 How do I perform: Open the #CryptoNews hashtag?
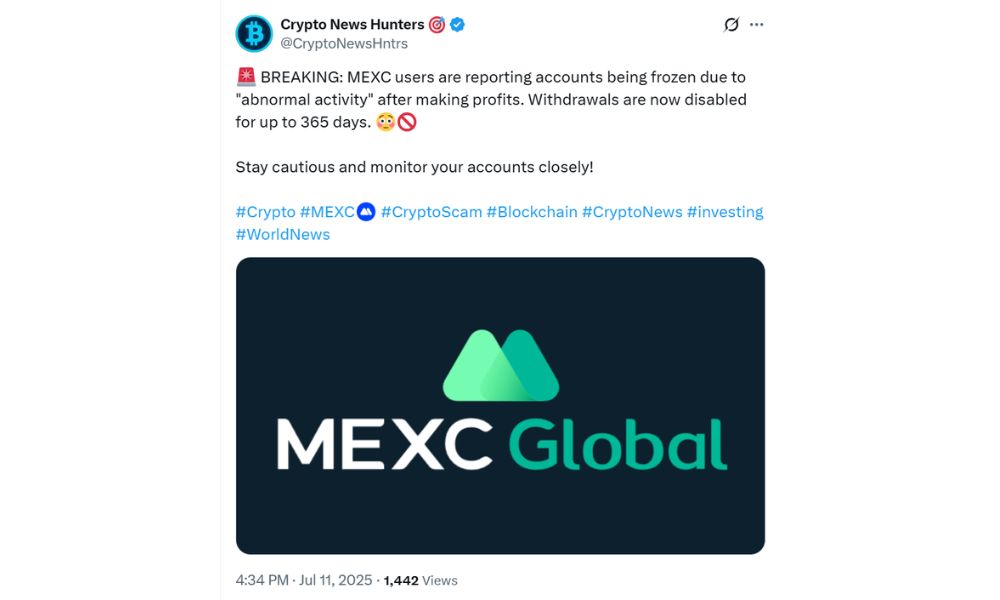(632, 212)
